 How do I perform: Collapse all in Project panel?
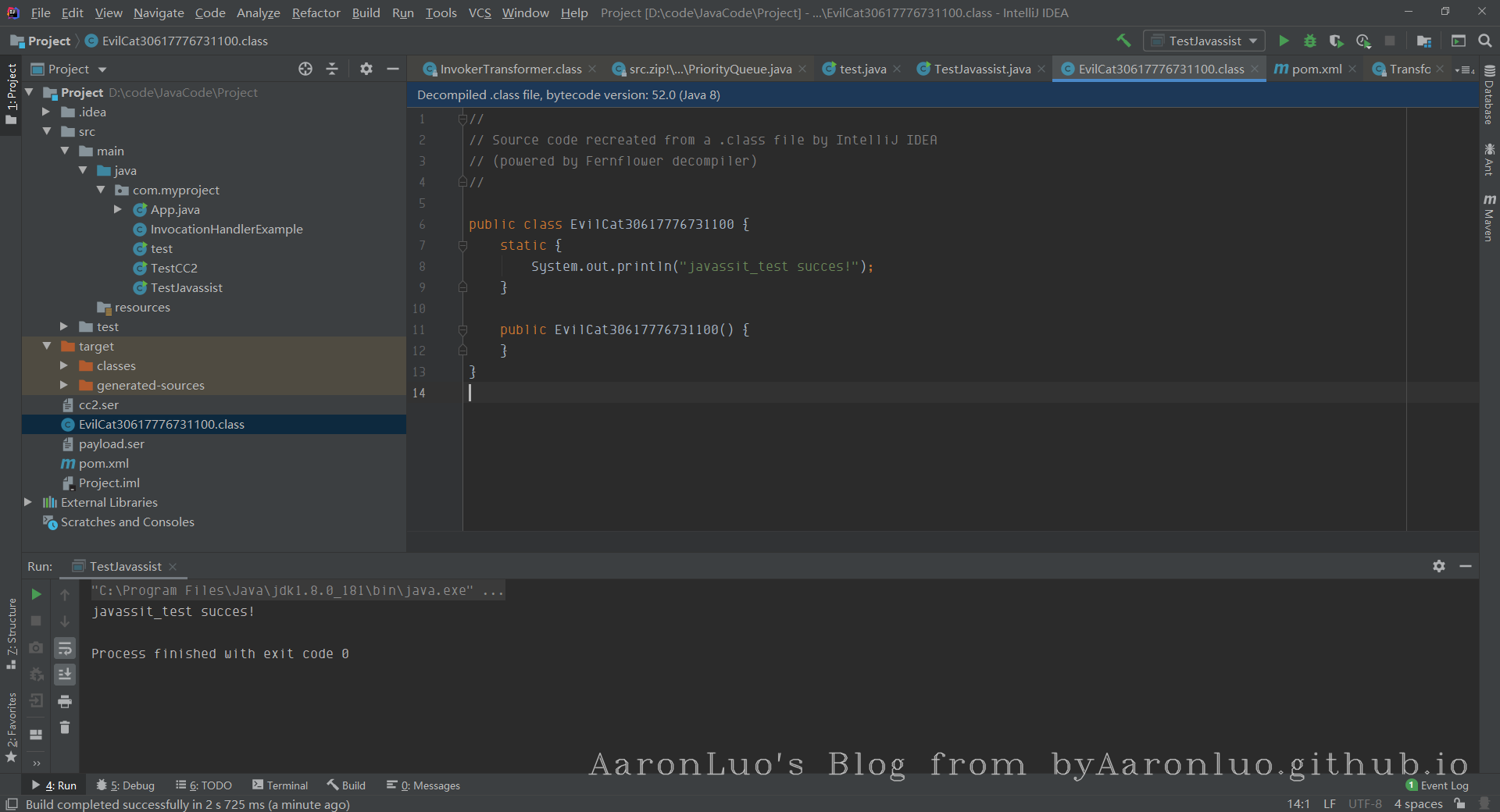pos(332,69)
